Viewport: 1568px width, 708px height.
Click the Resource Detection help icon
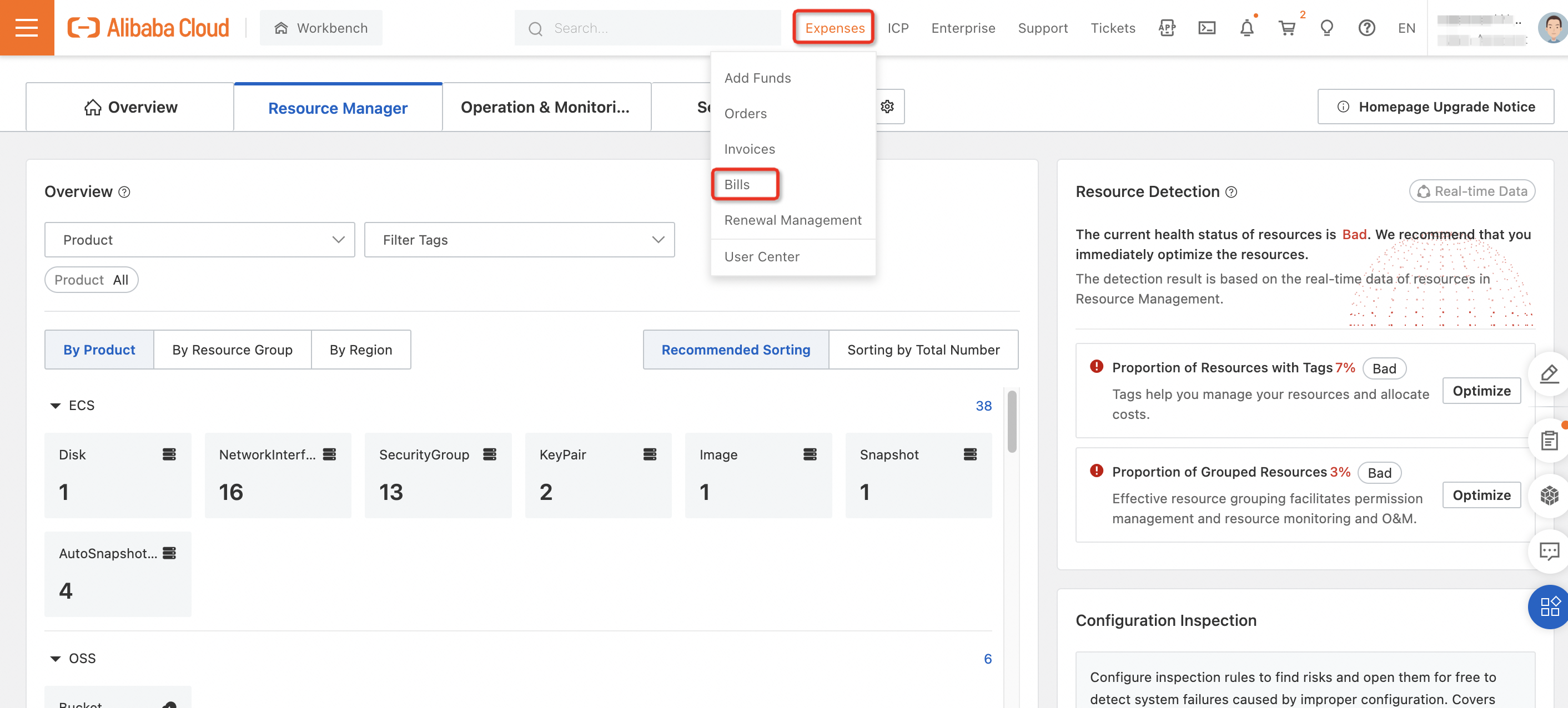pos(1231,192)
